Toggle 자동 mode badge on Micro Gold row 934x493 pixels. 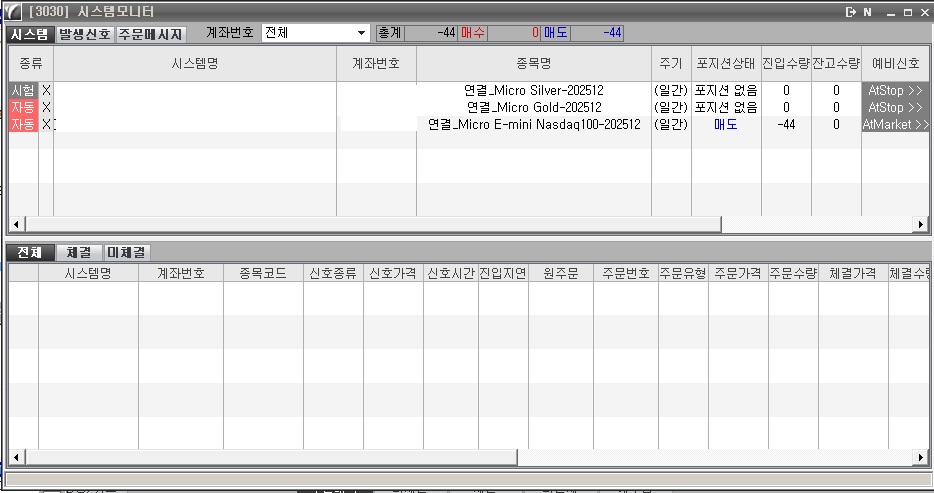(x=23, y=107)
